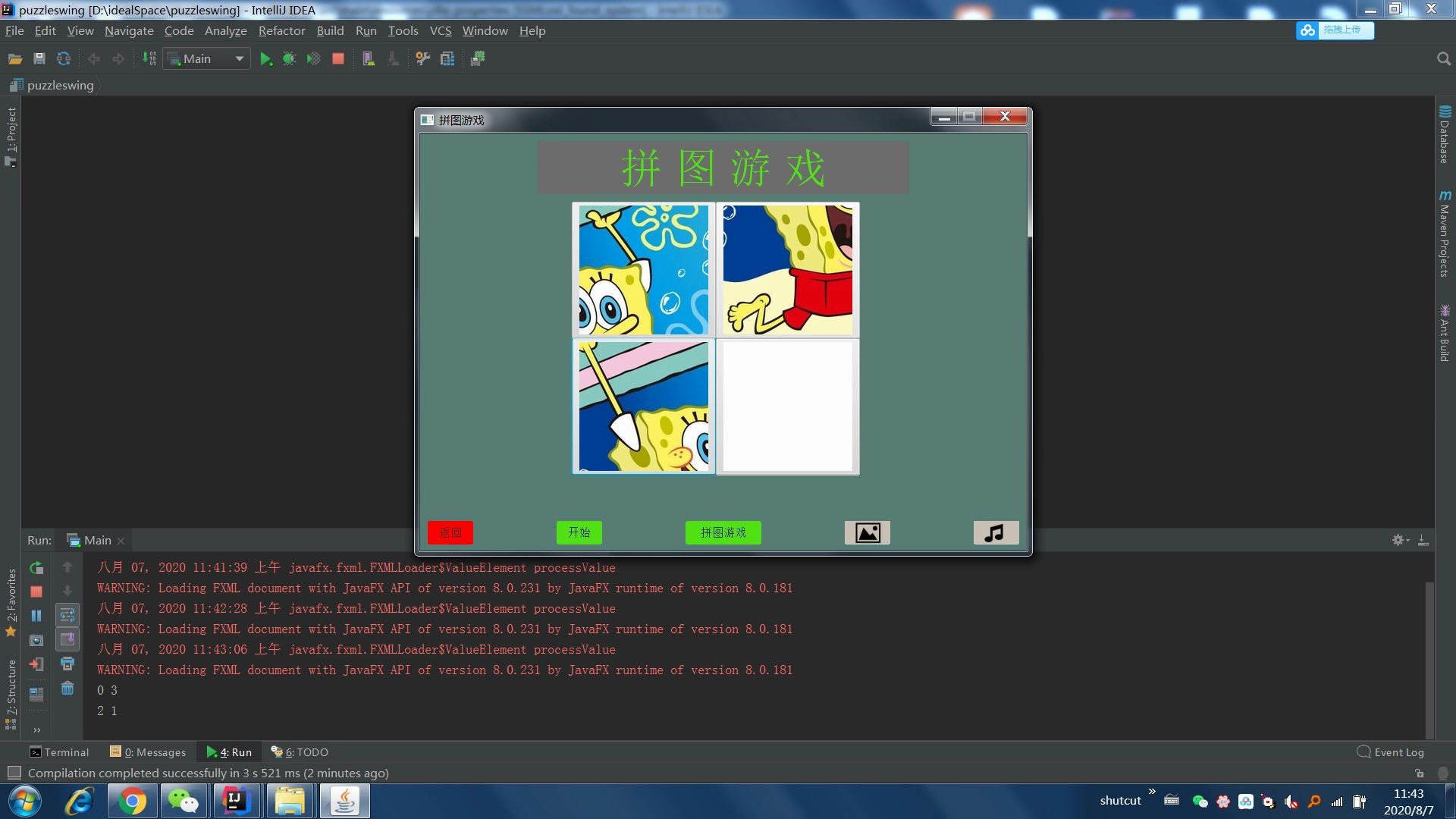
Task: Expand hidden system tray icons
Action: (1152, 792)
